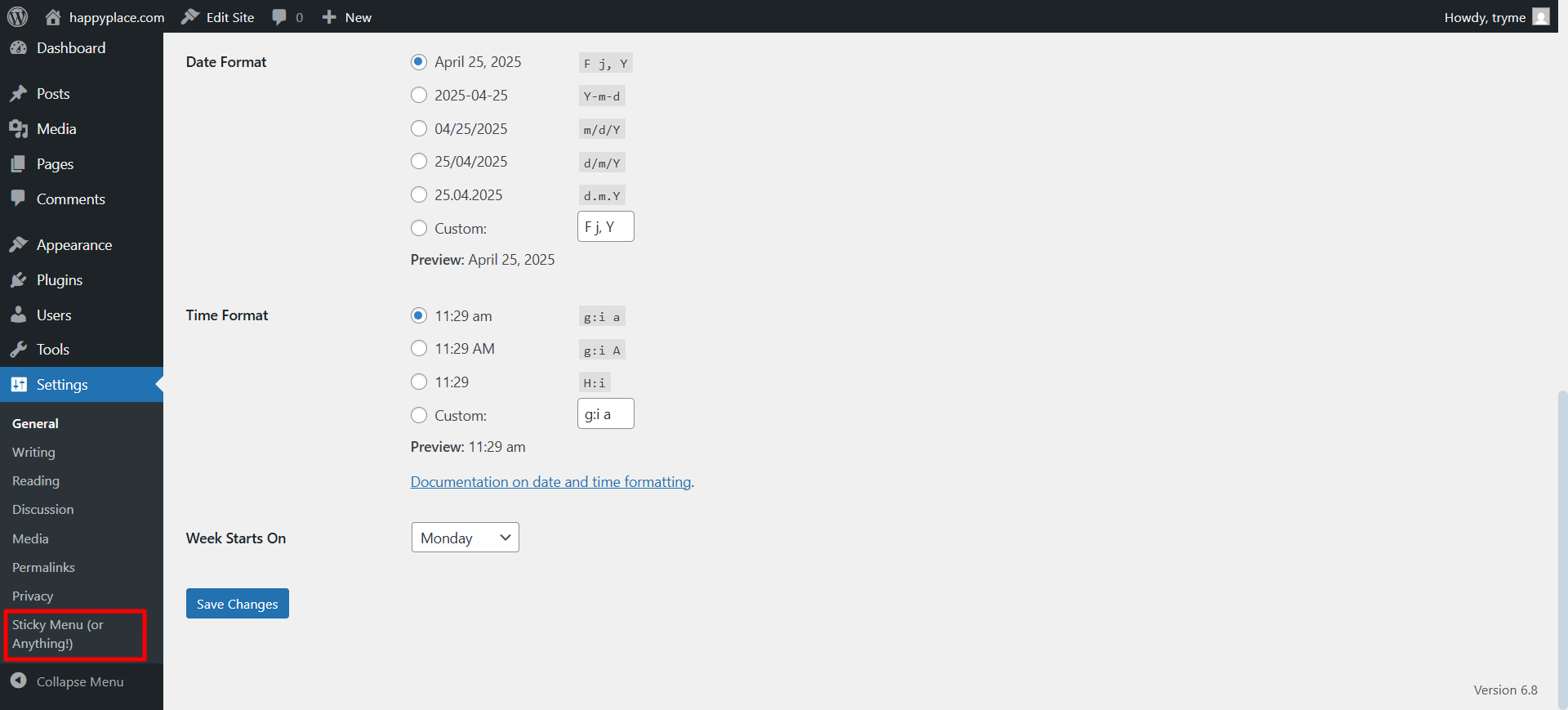Screen dimensions: 1568x710
Task: Click the Pages icon in sidebar
Action: (19, 164)
